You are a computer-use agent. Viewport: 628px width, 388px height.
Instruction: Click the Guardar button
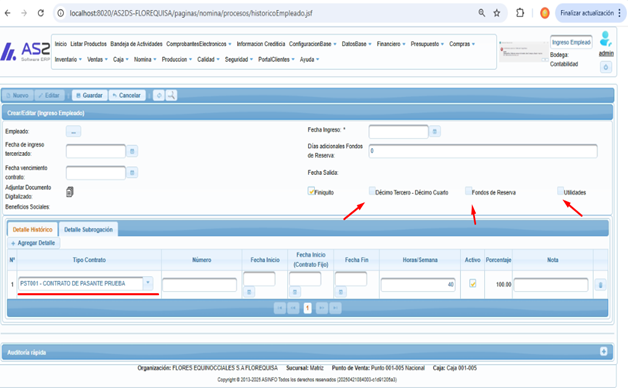click(90, 95)
